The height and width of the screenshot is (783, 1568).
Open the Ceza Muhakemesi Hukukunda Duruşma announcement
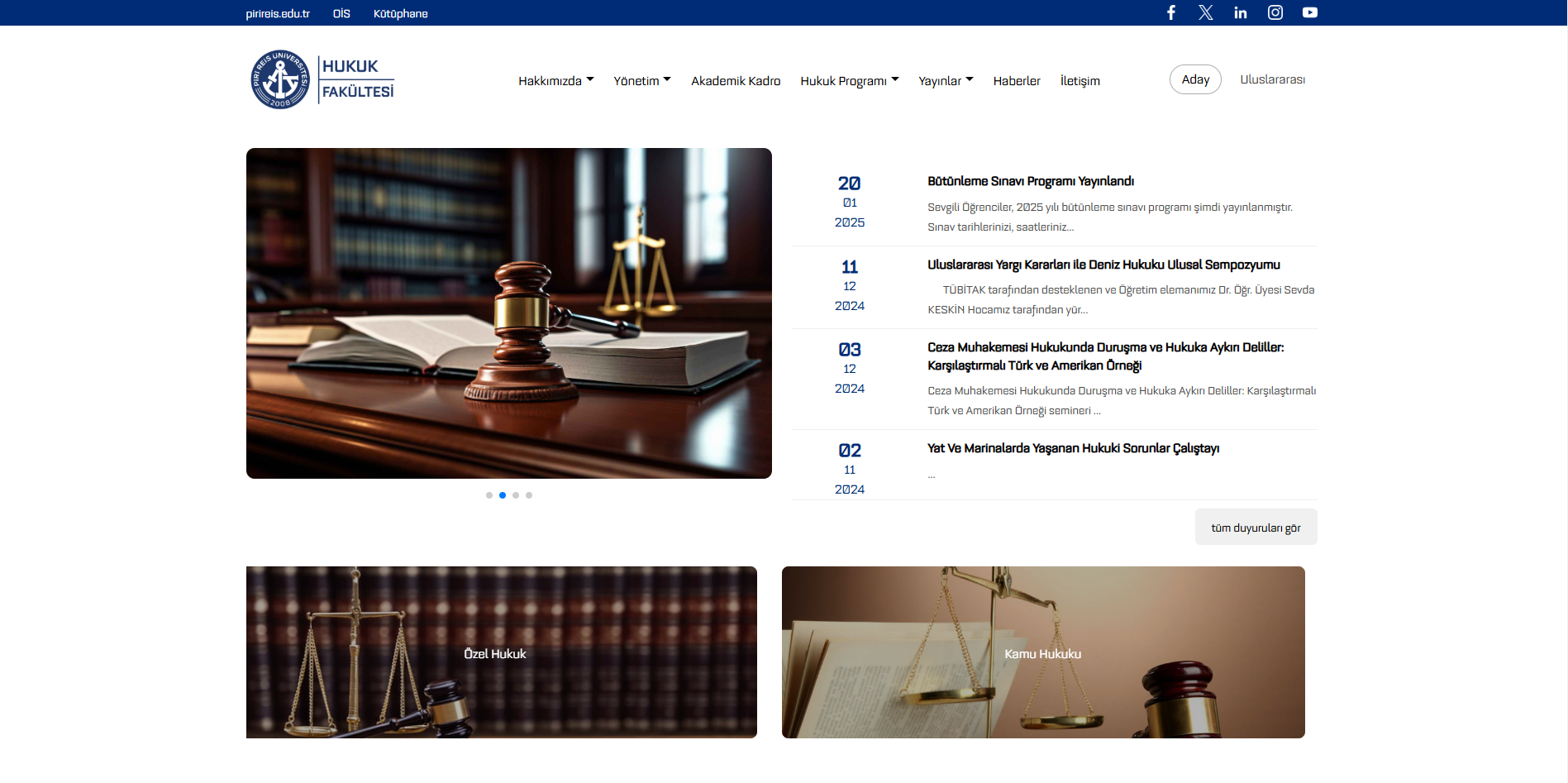click(1106, 356)
